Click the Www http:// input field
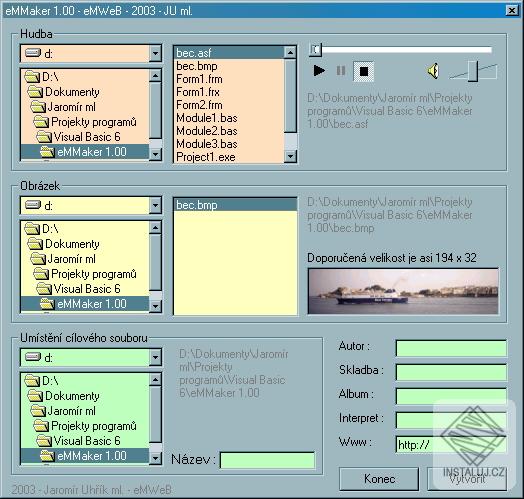Image resolution: width=524 pixels, height=499 pixels. point(451,445)
